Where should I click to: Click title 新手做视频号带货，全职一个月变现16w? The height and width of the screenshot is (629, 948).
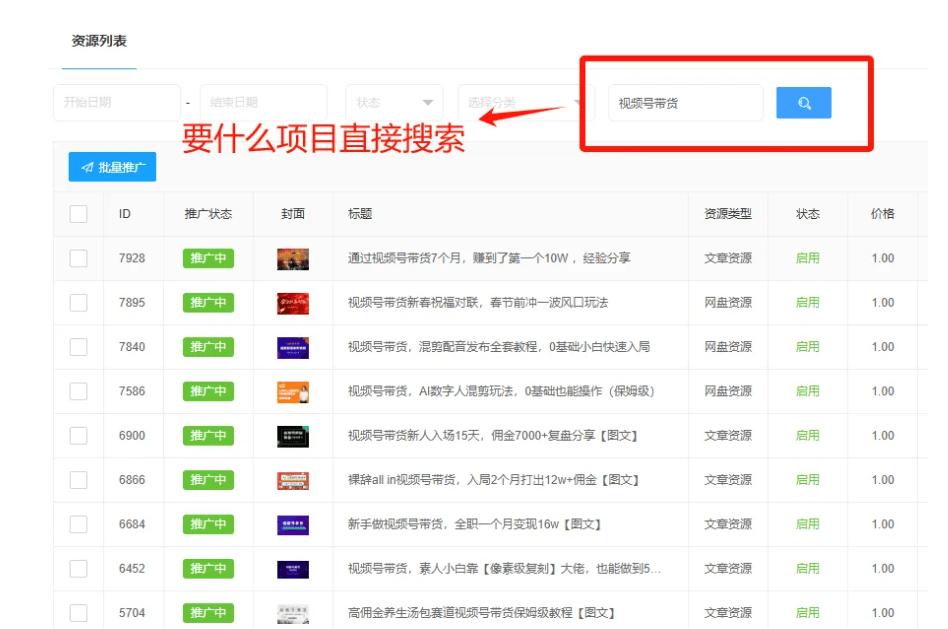click(x=475, y=524)
